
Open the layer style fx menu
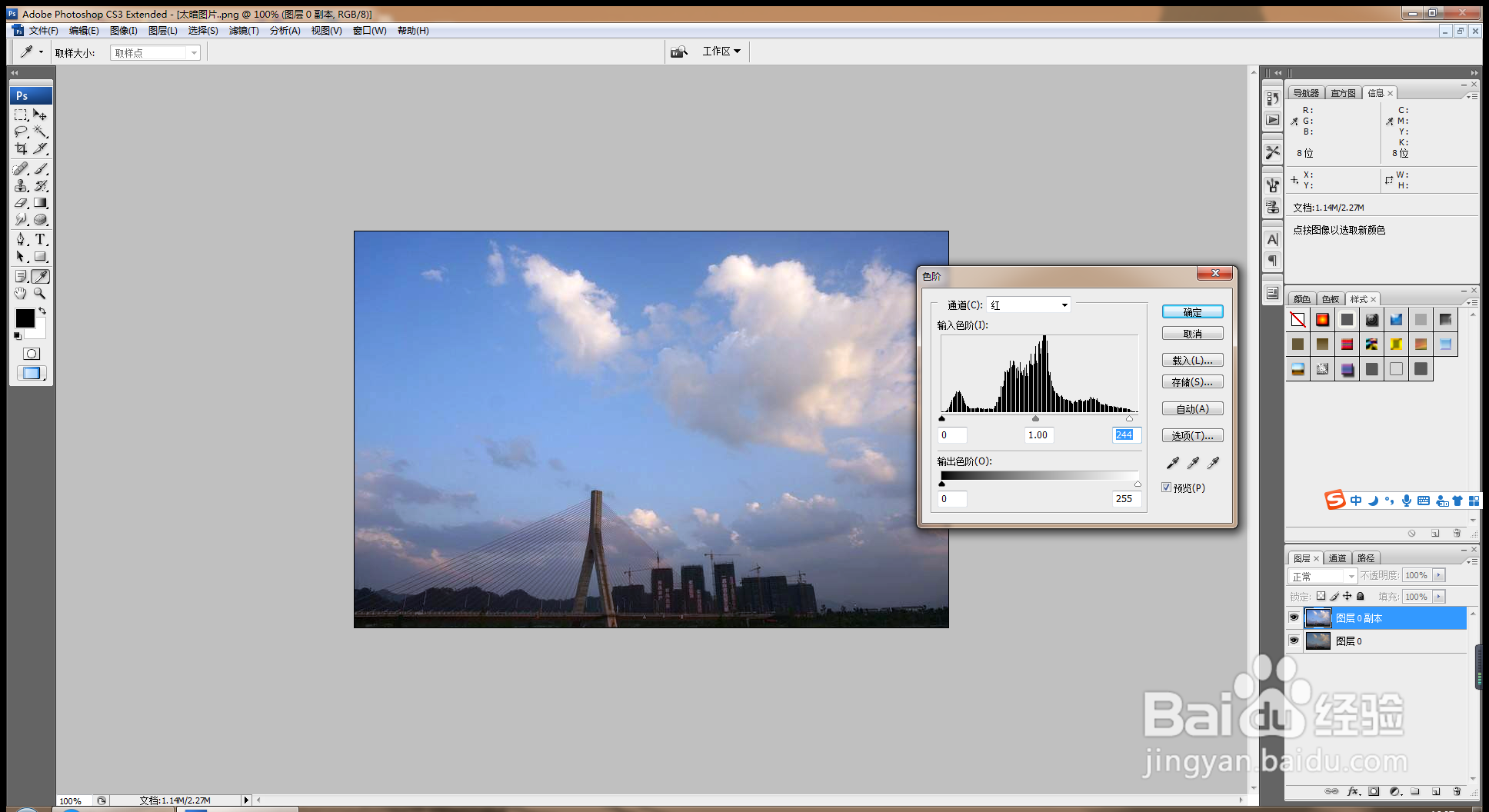(x=1354, y=791)
